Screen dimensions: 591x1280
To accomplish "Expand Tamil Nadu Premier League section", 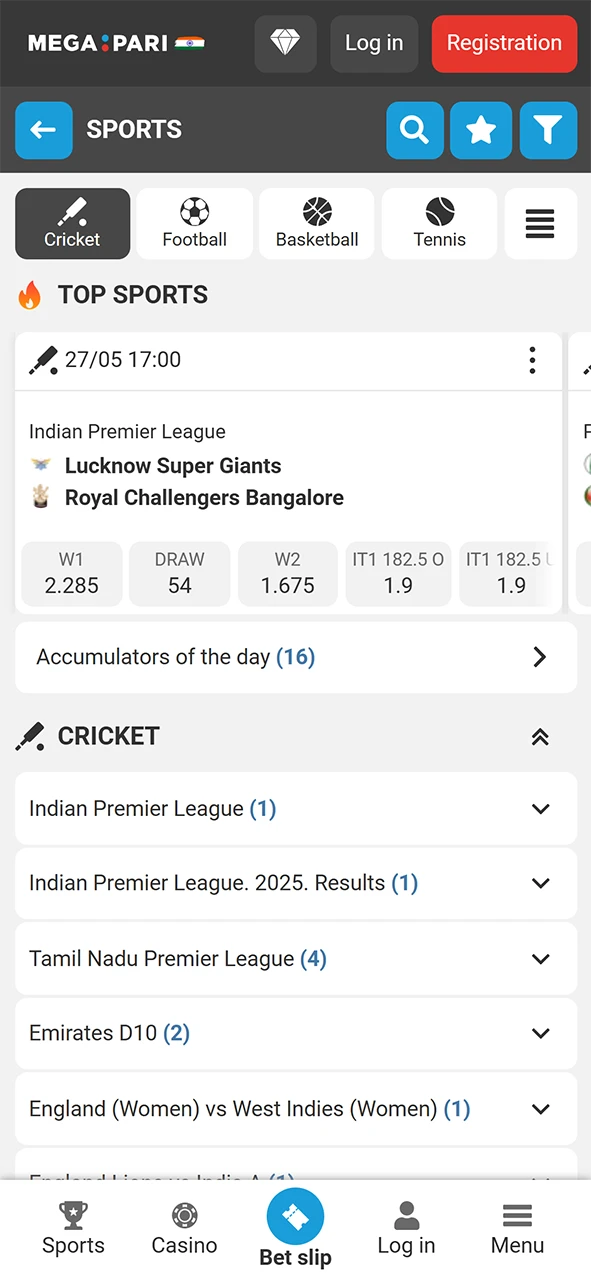I will coord(296,958).
